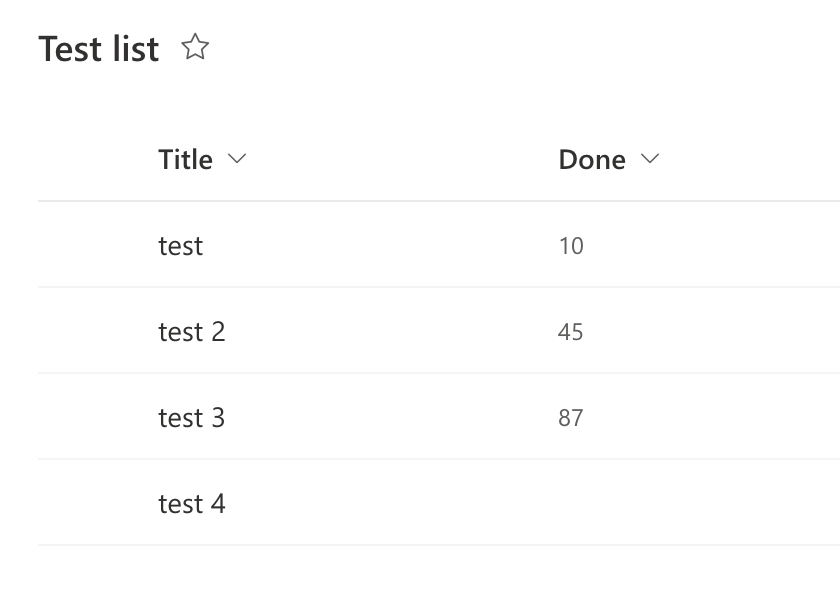Favorite the Test list with the star icon
The image size is (840, 590).
pyautogui.click(x=195, y=47)
